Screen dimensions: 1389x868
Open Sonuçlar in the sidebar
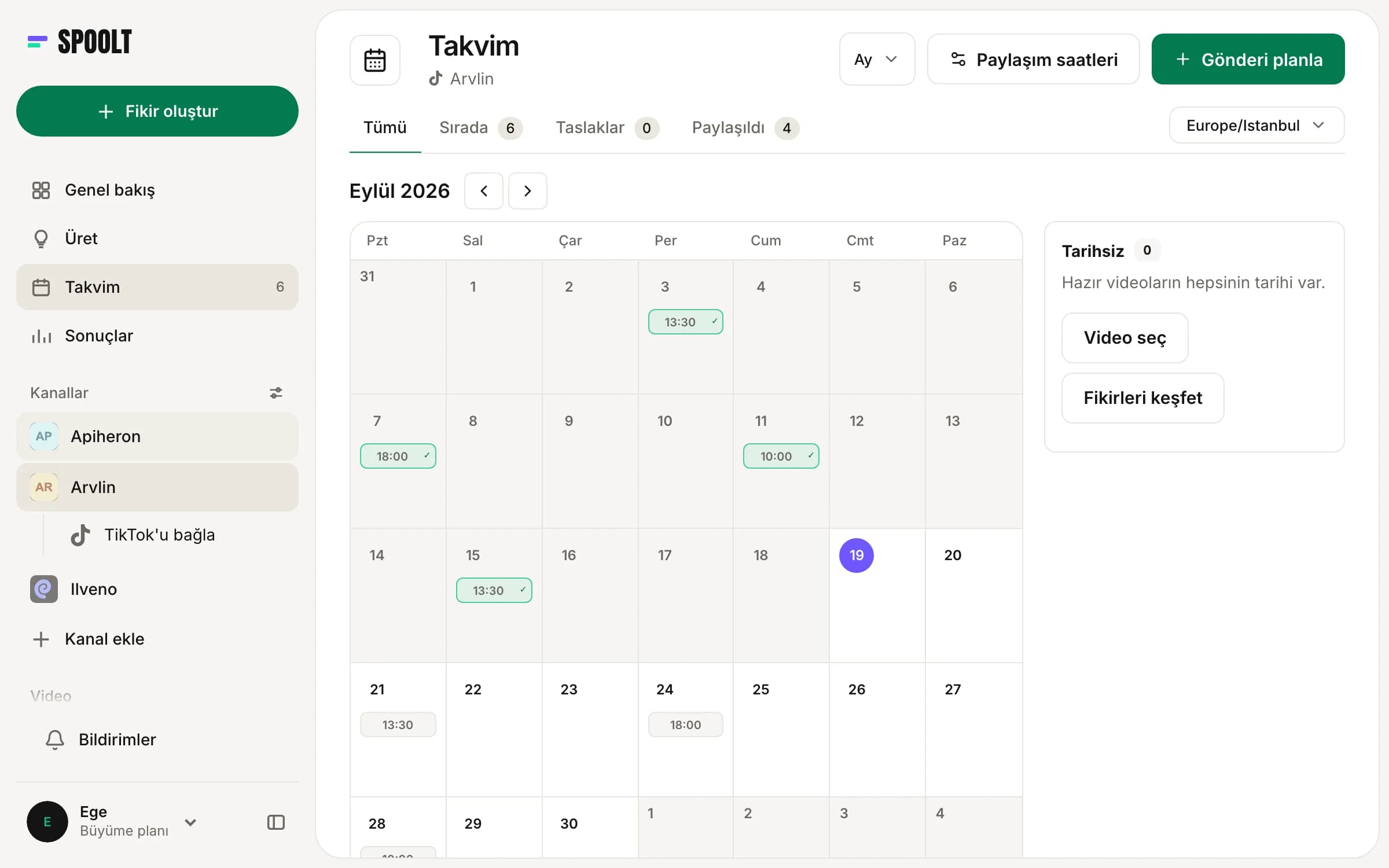click(157, 336)
